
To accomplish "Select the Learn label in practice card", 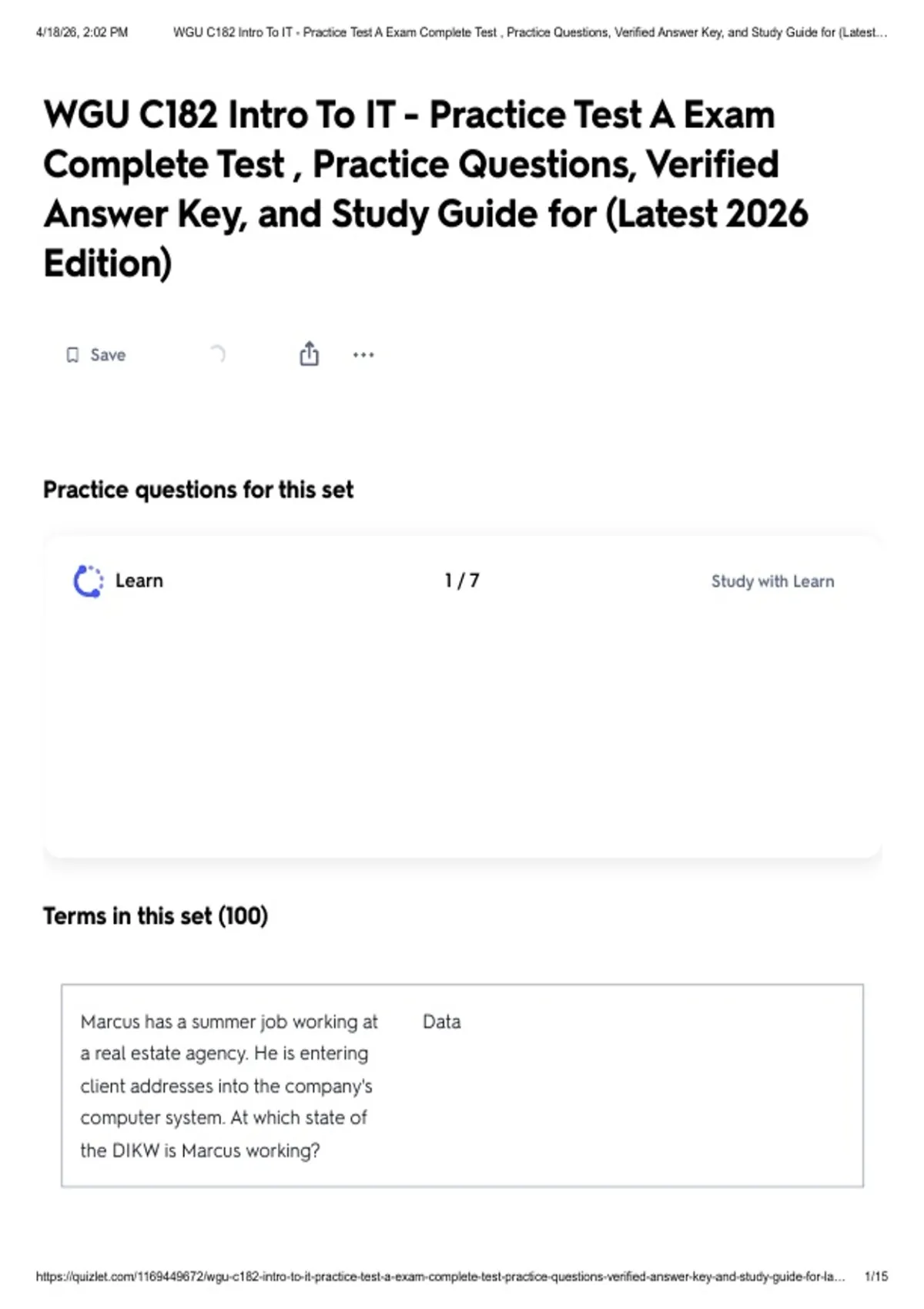I will [139, 581].
